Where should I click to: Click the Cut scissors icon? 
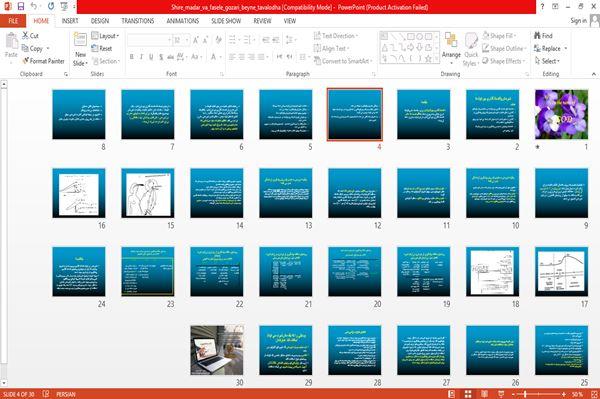click(x=25, y=36)
